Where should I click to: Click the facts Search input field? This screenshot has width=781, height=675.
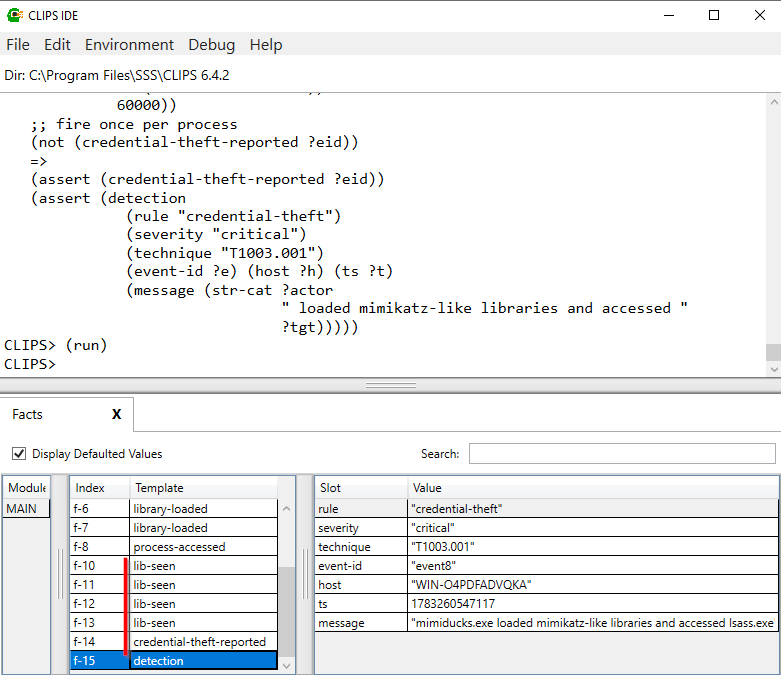coord(622,454)
